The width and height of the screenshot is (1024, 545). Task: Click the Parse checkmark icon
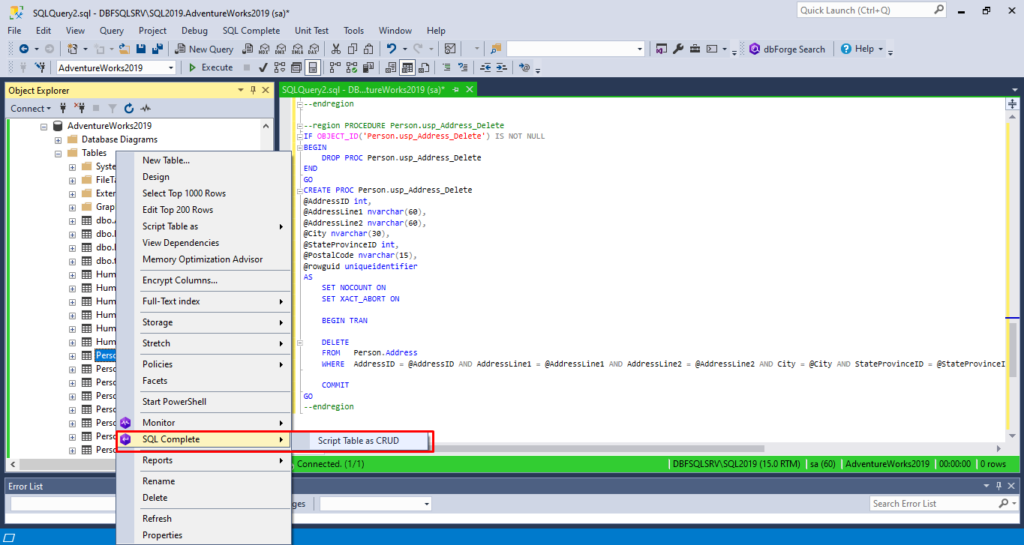pyautogui.click(x=263, y=67)
